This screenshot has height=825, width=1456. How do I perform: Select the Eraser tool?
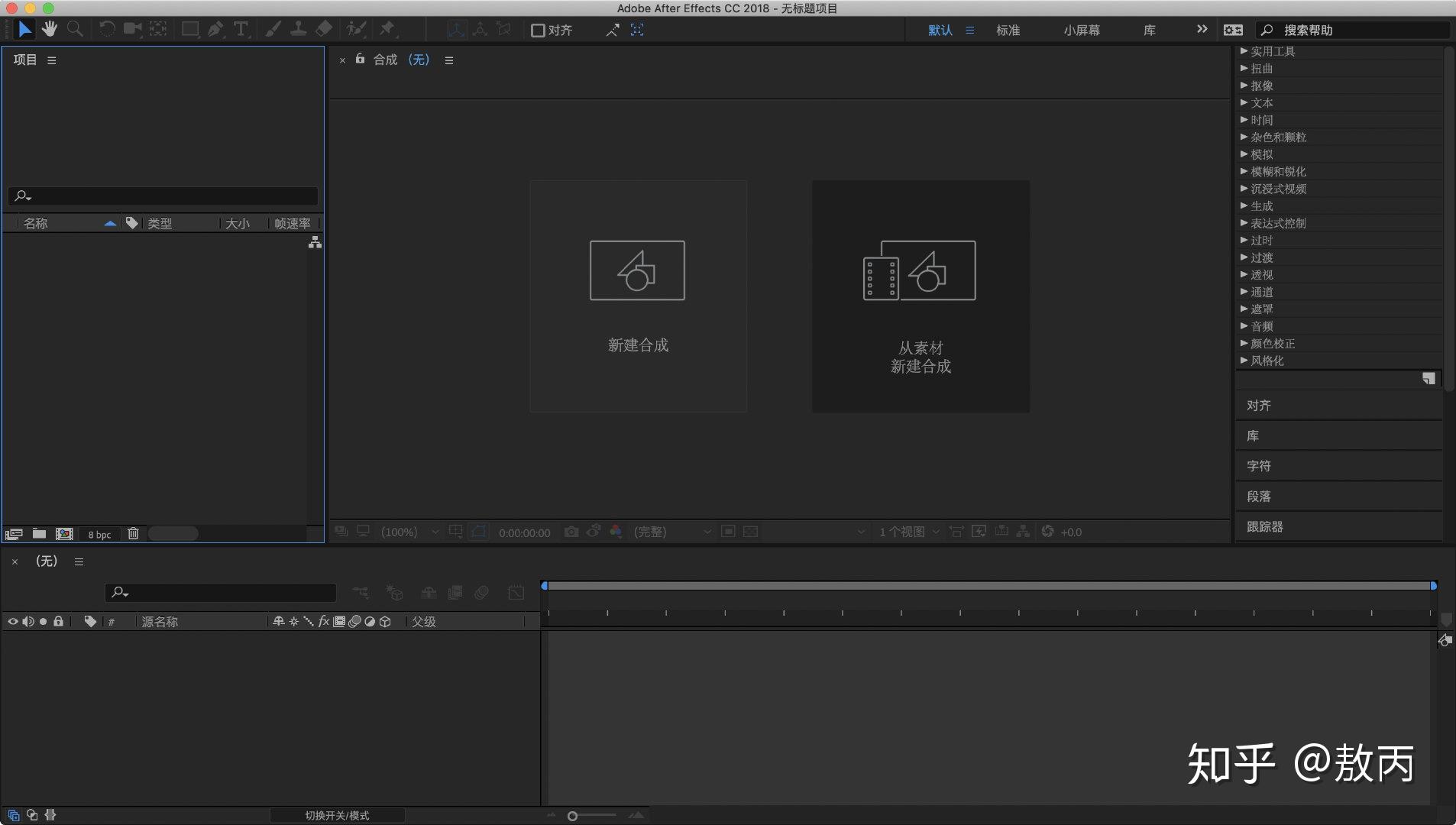click(x=324, y=29)
